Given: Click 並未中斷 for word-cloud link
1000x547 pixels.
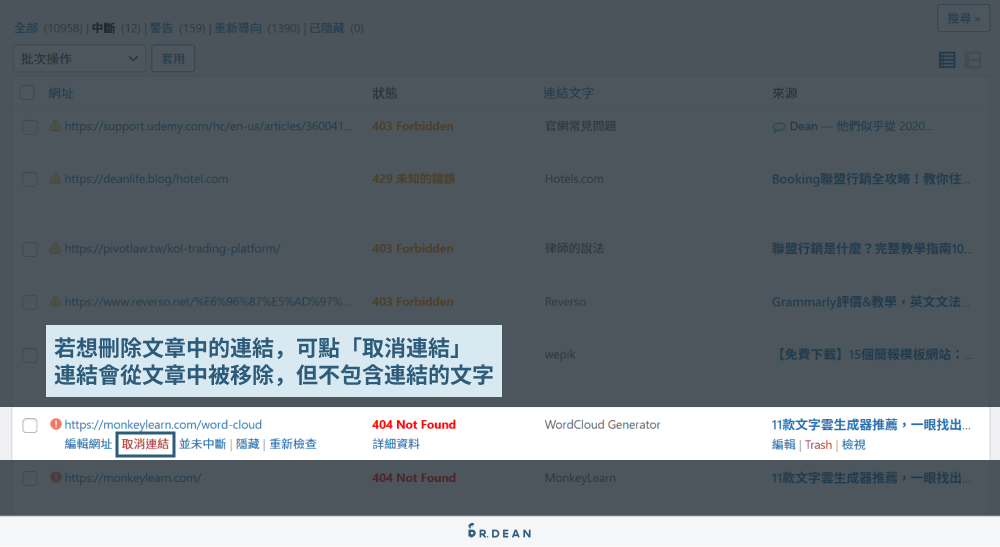Looking at the screenshot, I should 202,444.
